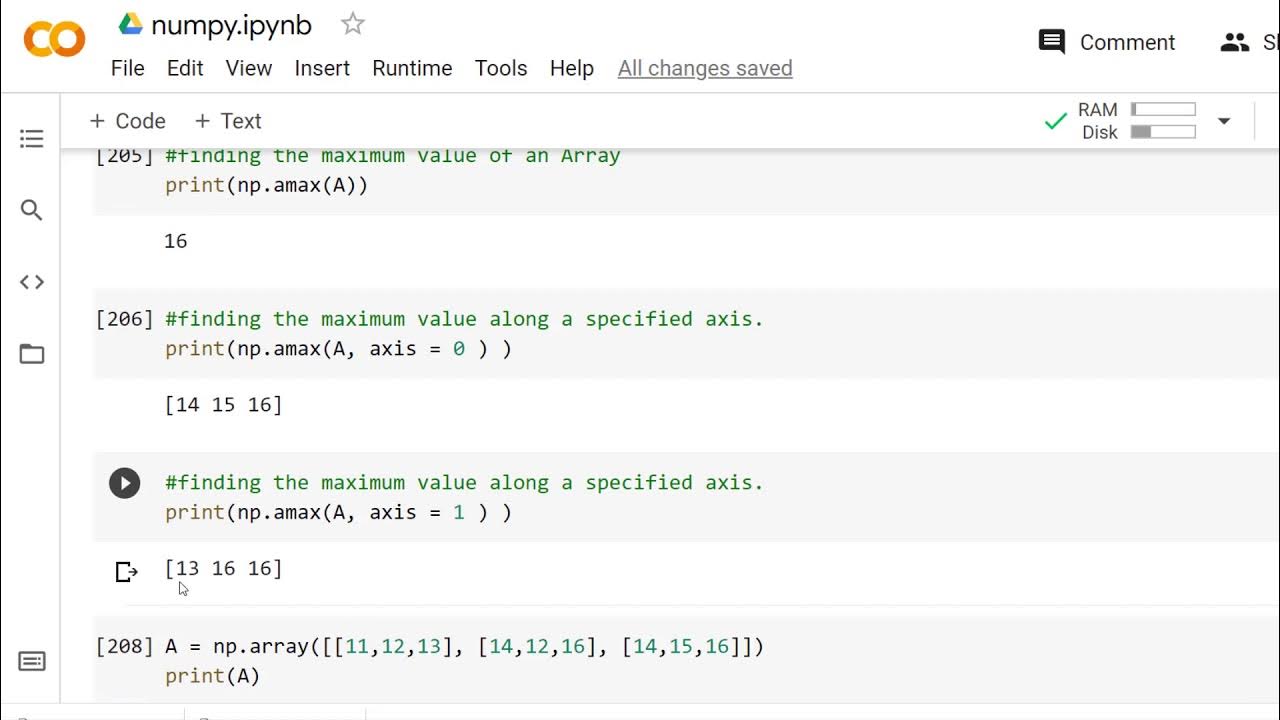Viewport: 1280px width, 720px height.
Task: Open the Files folder icon in sidebar
Action: (32, 354)
